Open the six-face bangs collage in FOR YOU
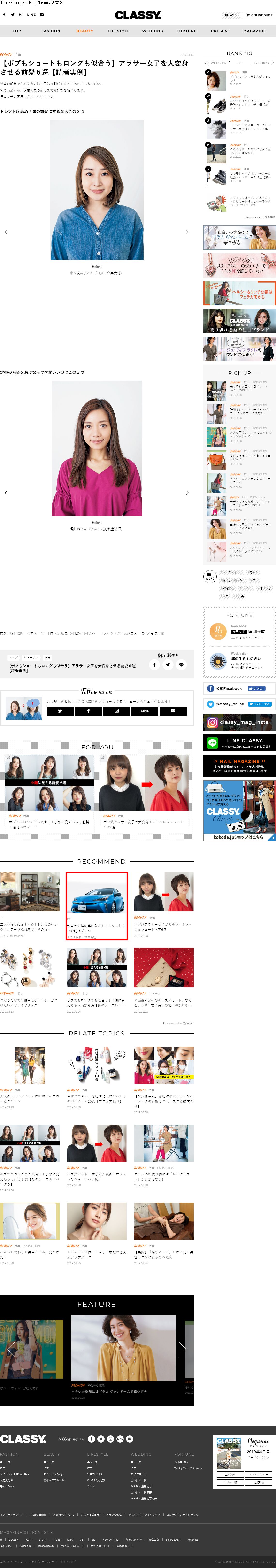Screen dimensions: 276x1568 point(49,783)
